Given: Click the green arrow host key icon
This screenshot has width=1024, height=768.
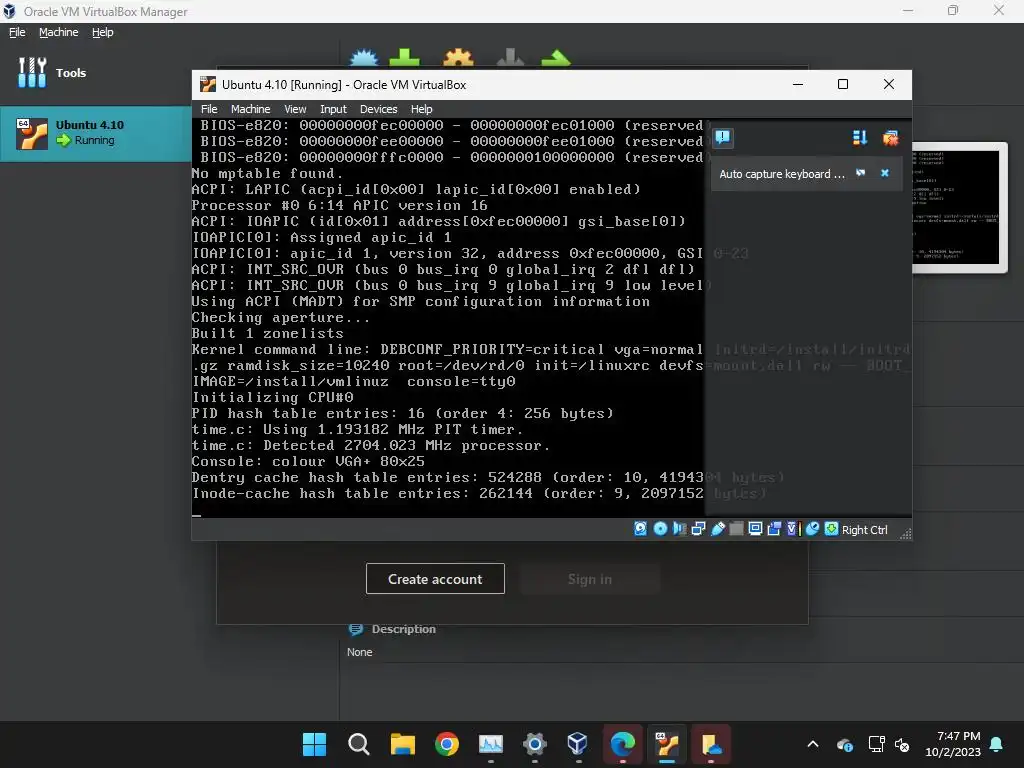Looking at the screenshot, I should pos(831,529).
